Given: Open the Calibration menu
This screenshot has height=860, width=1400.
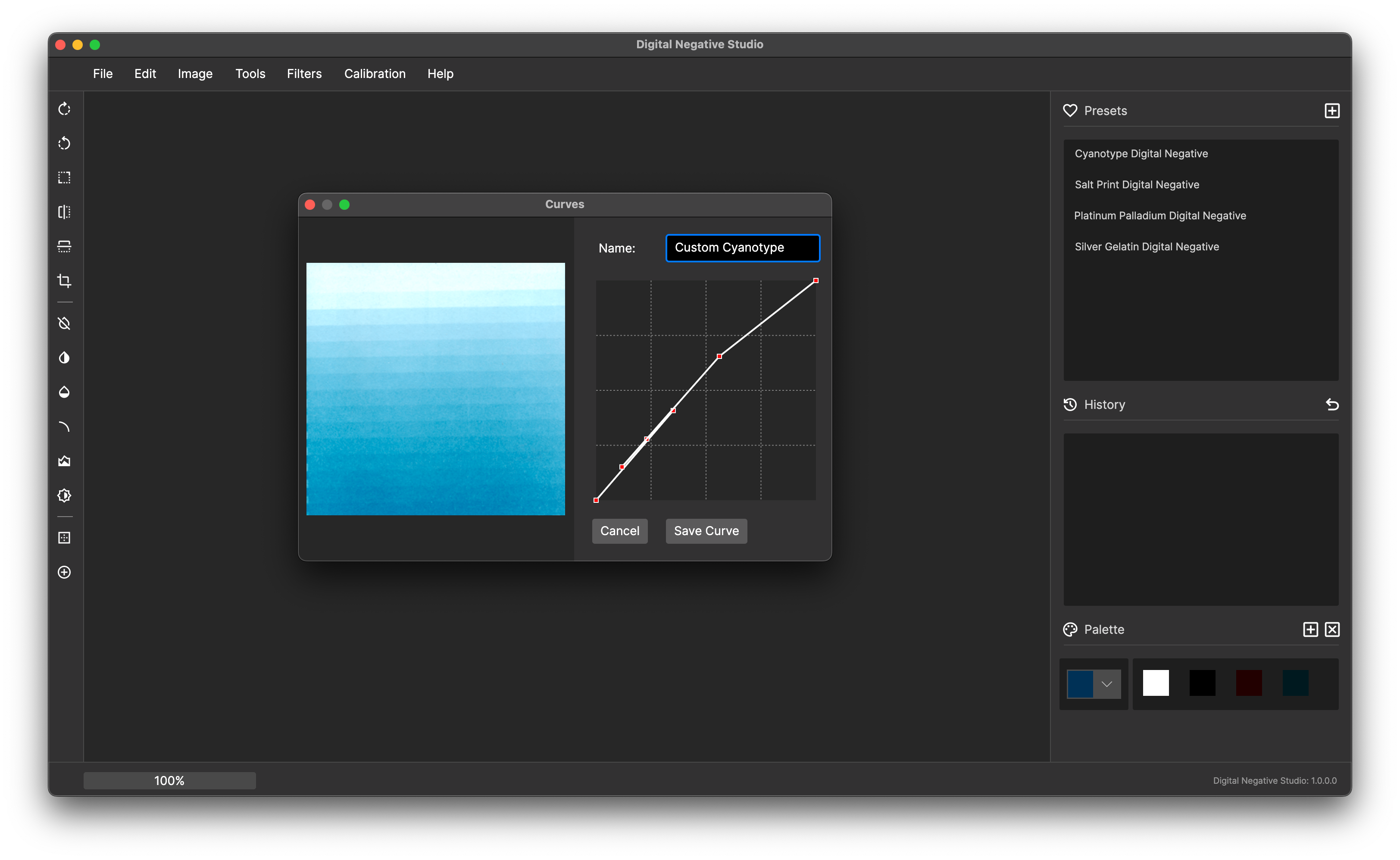Looking at the screenshot, I should click(374, 74).
